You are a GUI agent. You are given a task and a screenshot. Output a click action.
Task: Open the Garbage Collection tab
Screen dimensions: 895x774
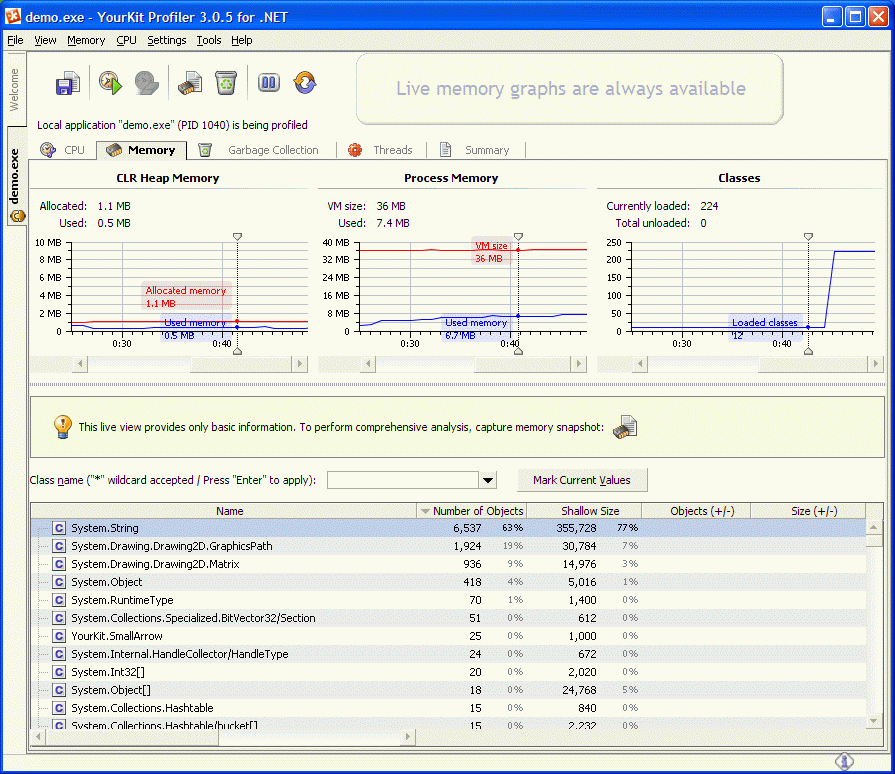point(259,150)
